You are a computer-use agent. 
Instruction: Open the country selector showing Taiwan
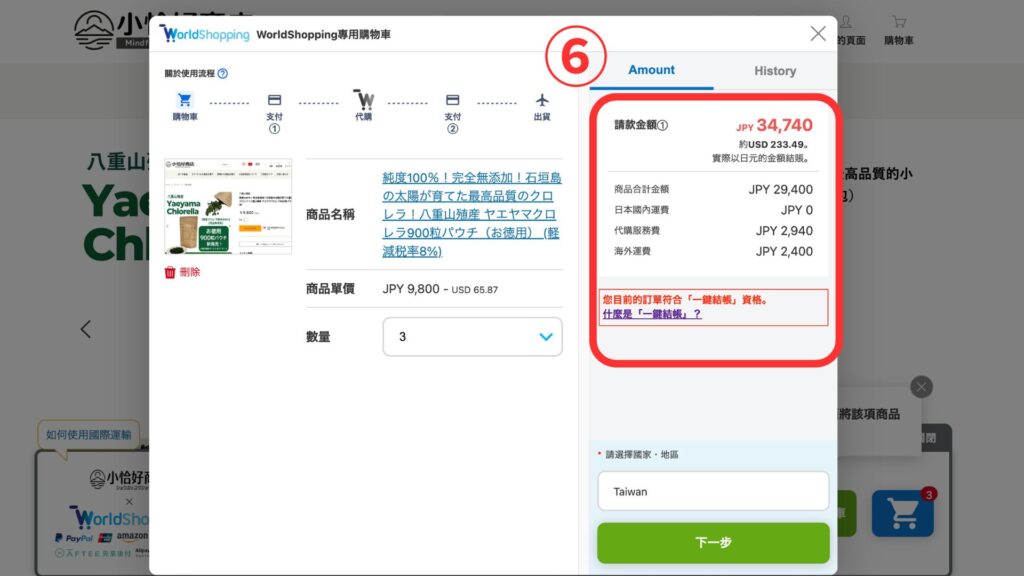tap(713, 491)
